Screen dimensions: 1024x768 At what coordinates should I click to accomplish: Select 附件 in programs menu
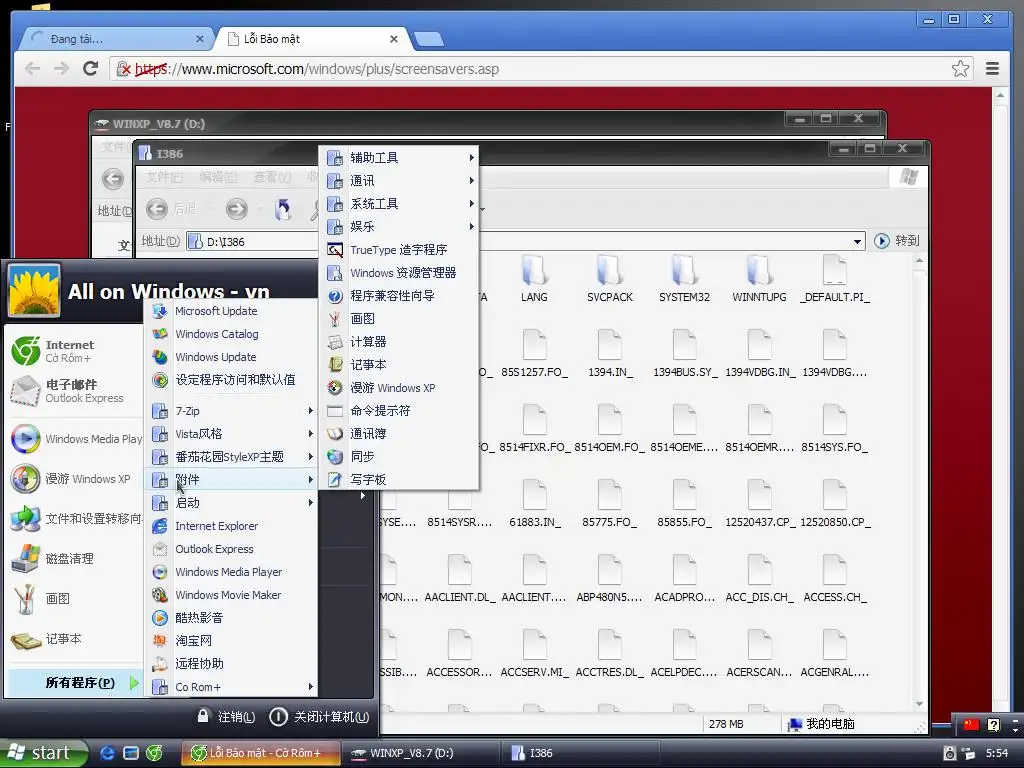(232, 480)
